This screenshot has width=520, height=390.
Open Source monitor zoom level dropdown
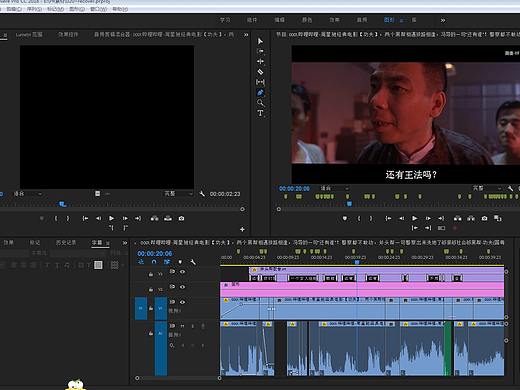pos(28,194)
